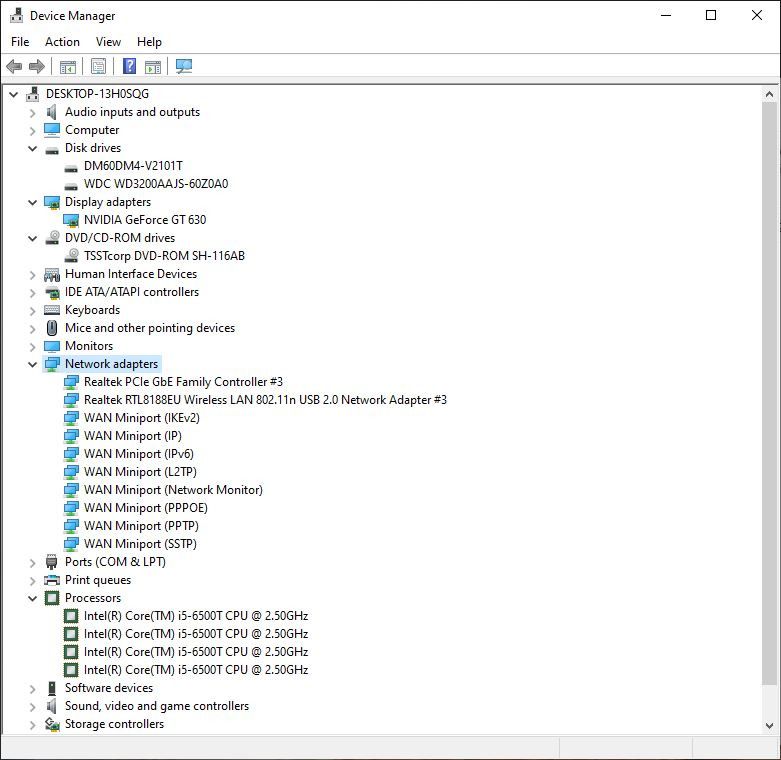Click Scan for hardware changes icon

(184, 66)
